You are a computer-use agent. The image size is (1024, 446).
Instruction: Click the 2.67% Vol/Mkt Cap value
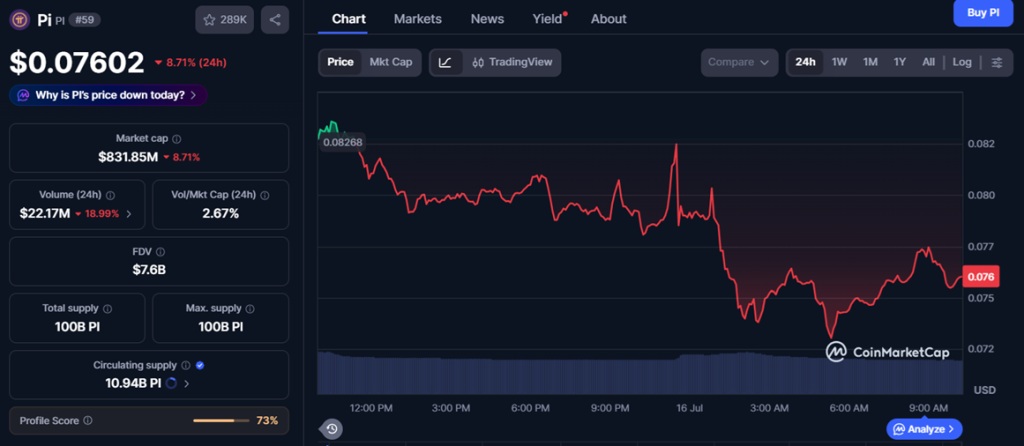[221, 214]
